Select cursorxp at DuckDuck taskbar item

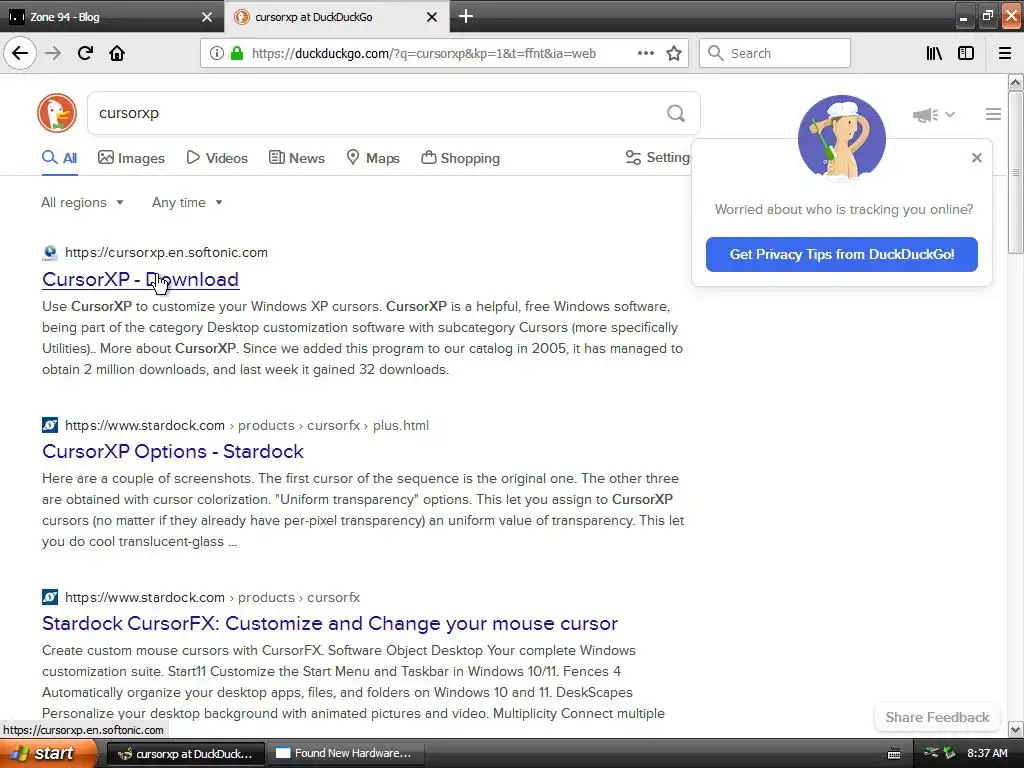[185, 753]
